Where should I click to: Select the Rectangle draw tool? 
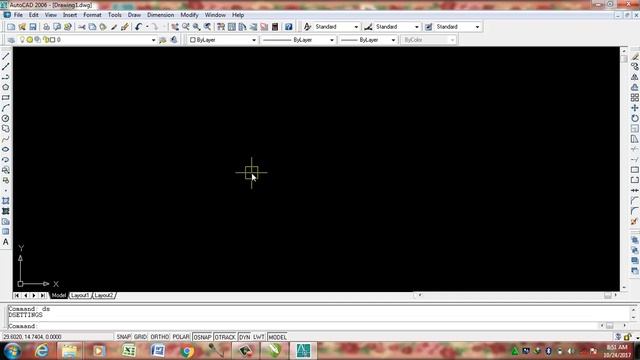[x=6, y=98]
